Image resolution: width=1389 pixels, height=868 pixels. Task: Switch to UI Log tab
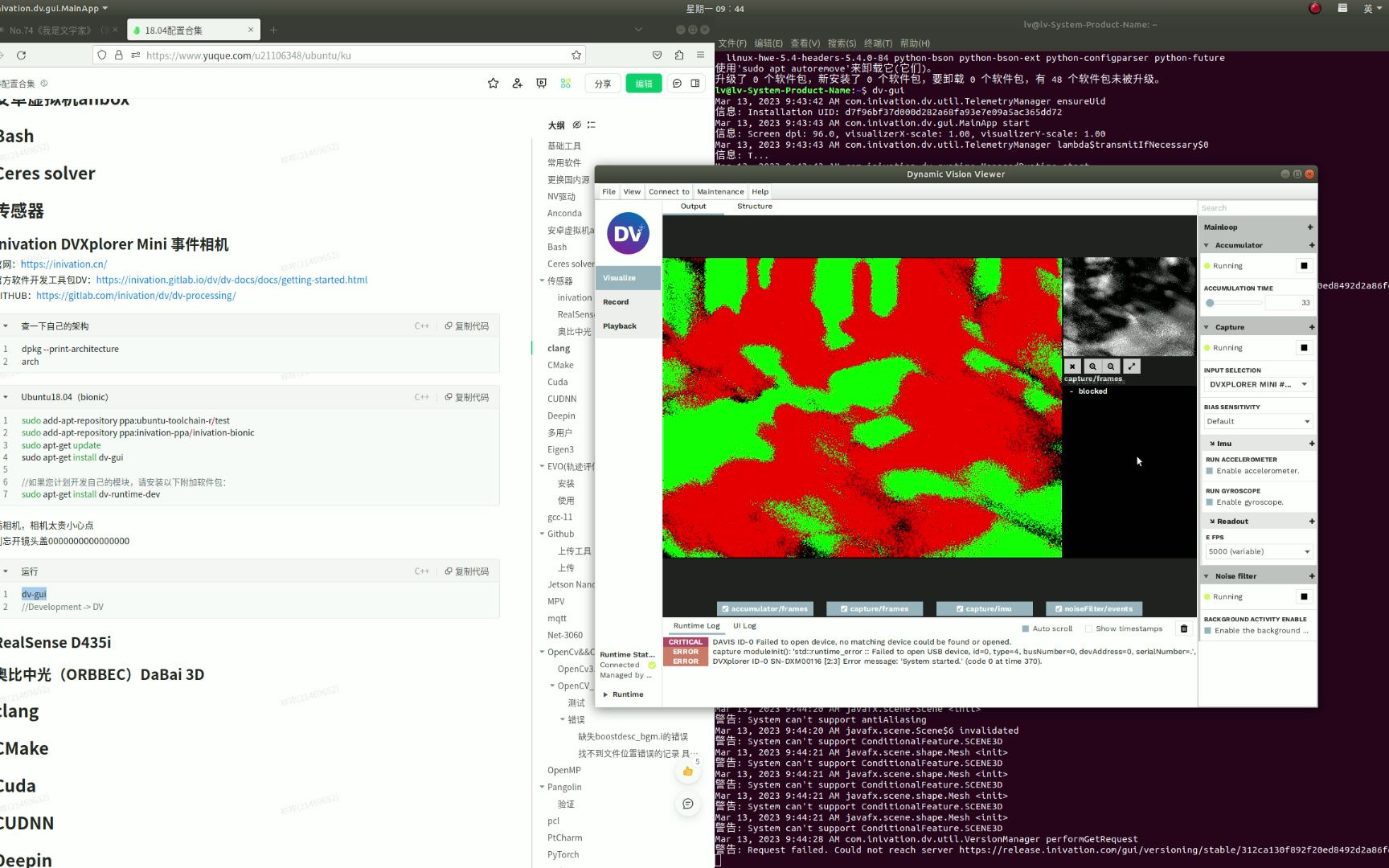point(744,626)
